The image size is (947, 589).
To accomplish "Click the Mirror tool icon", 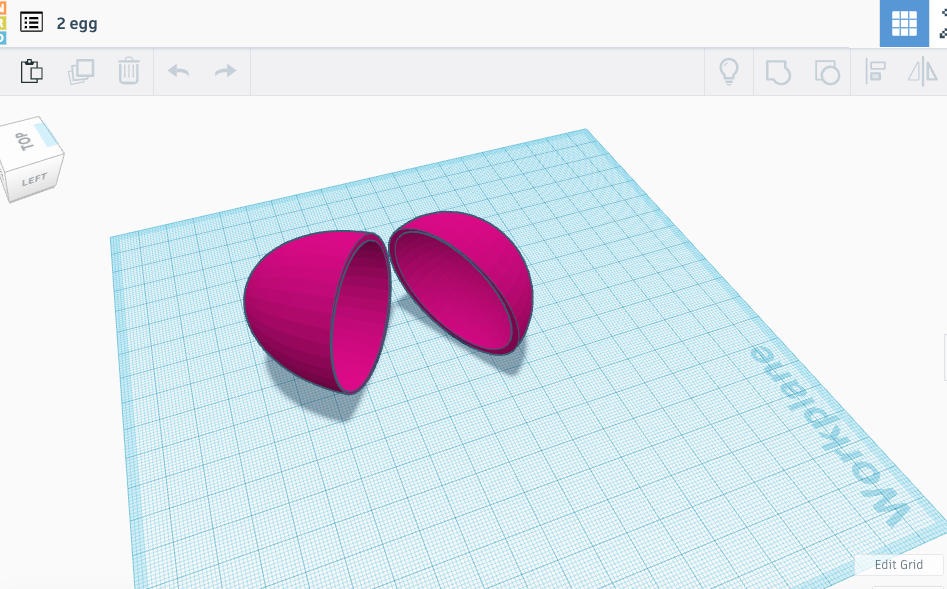I will tap(922, 71).
